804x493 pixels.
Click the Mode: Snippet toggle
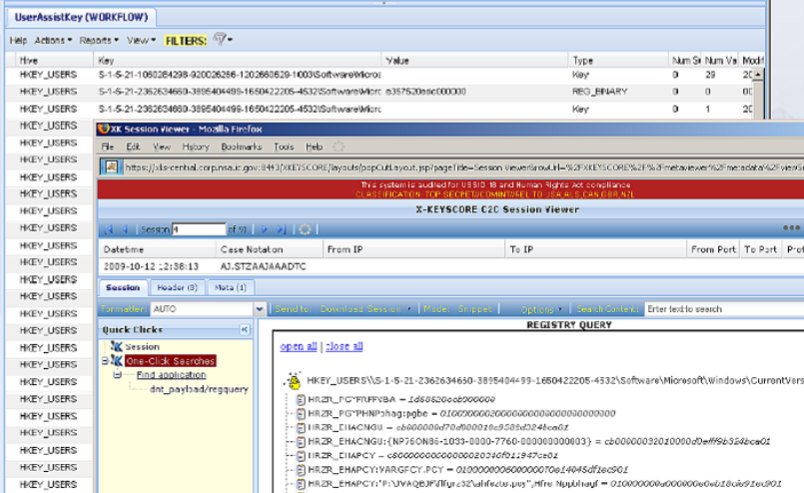pos(457,309)
